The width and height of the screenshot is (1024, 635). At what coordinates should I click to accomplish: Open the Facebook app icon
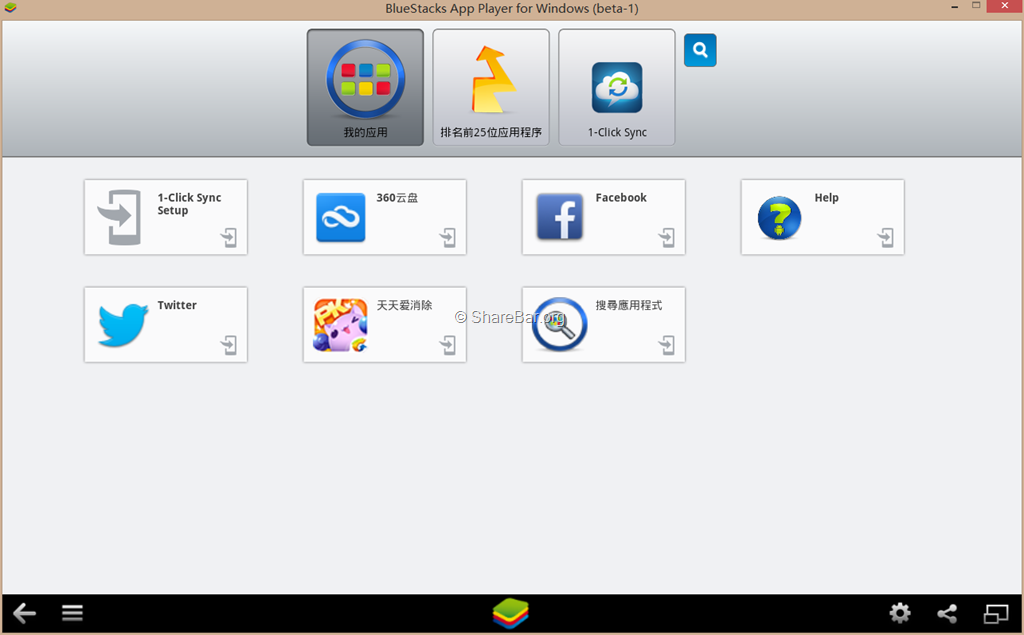pos(560,217)
